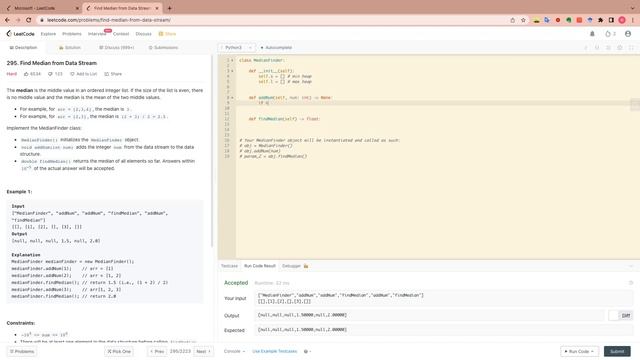The image size is (640, 360).
Task: Click the editor fullscreen icon
Action: coord(631,47)
